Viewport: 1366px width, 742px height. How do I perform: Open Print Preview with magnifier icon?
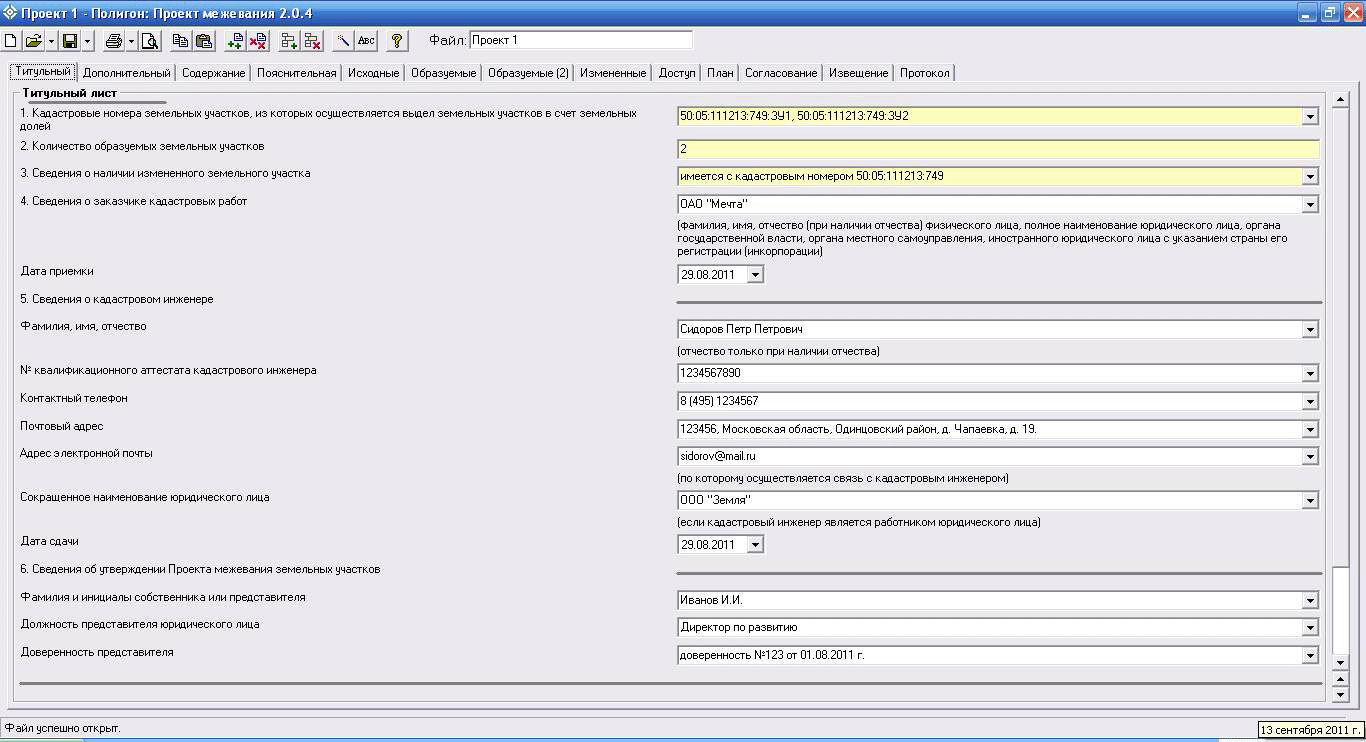149,41
